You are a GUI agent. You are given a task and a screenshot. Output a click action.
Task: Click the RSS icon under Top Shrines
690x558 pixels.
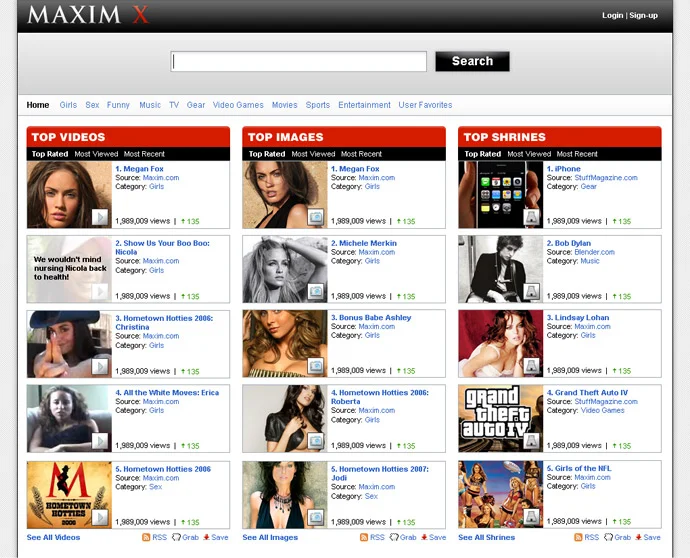click(x=579, y=537)
